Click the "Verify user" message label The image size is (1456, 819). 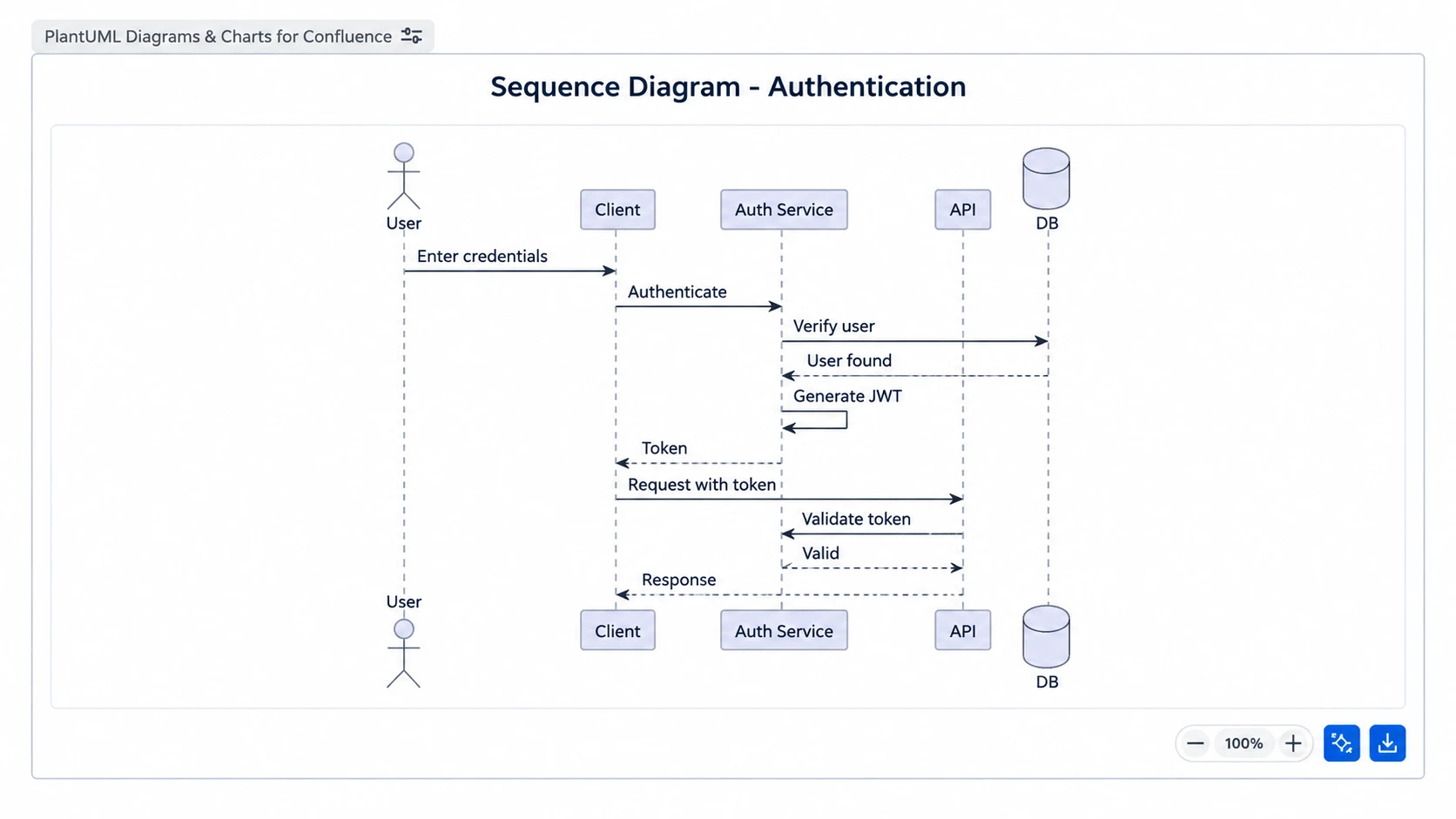[833, 326]
